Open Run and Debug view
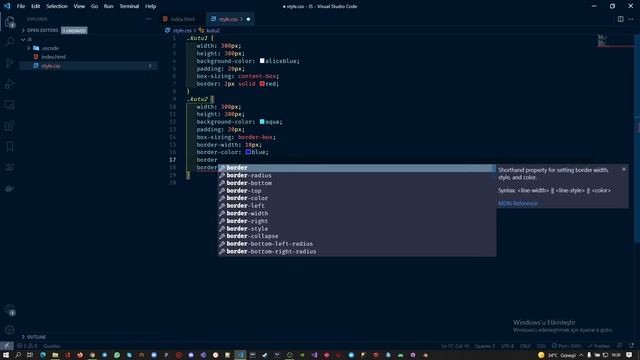640x360 pixels. tap(9, 84)
